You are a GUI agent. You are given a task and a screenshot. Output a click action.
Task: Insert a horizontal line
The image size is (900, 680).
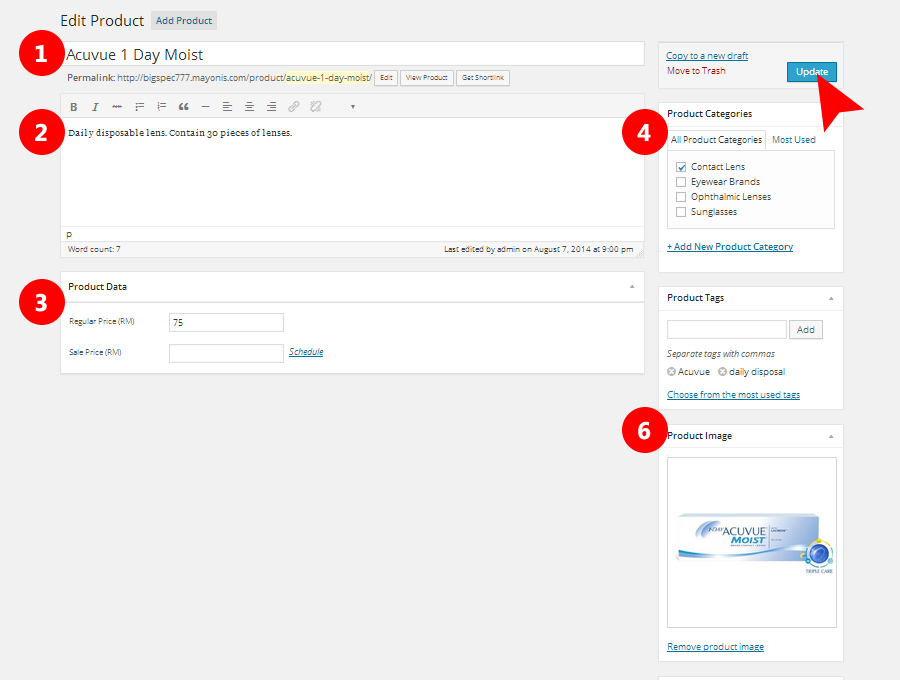point(205,107)
